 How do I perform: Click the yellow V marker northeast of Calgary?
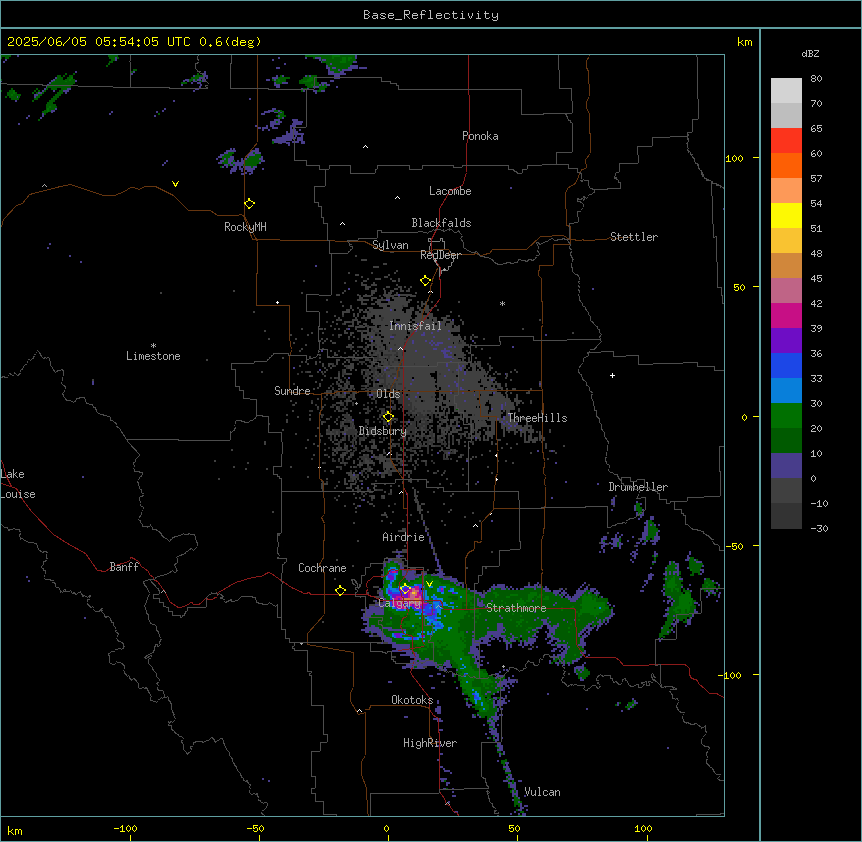coord(429,584)
